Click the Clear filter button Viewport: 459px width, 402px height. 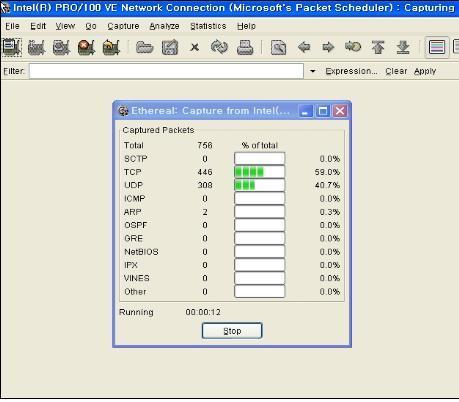396,71
